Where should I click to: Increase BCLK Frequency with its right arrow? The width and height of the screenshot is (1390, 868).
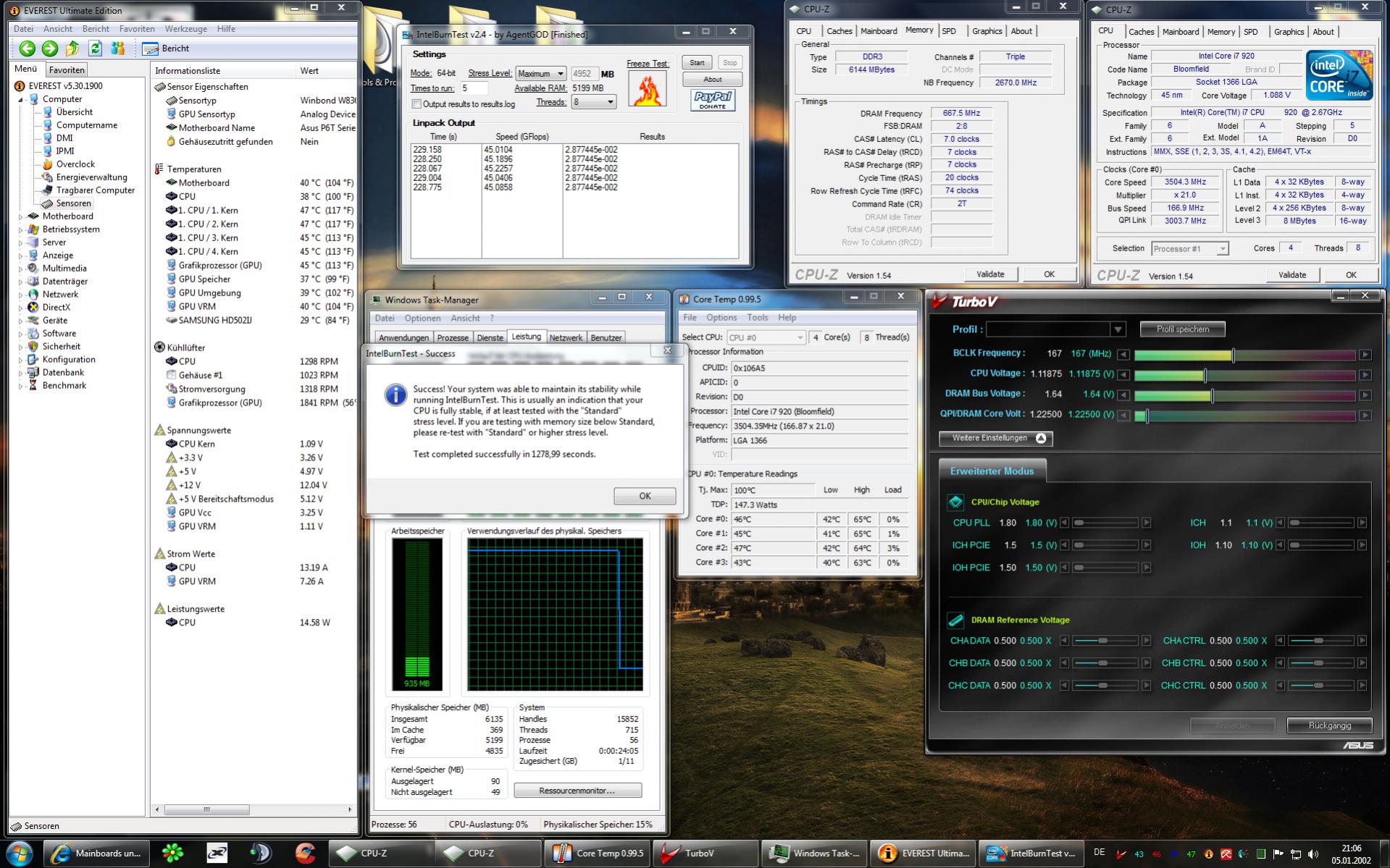[1365, 355]
